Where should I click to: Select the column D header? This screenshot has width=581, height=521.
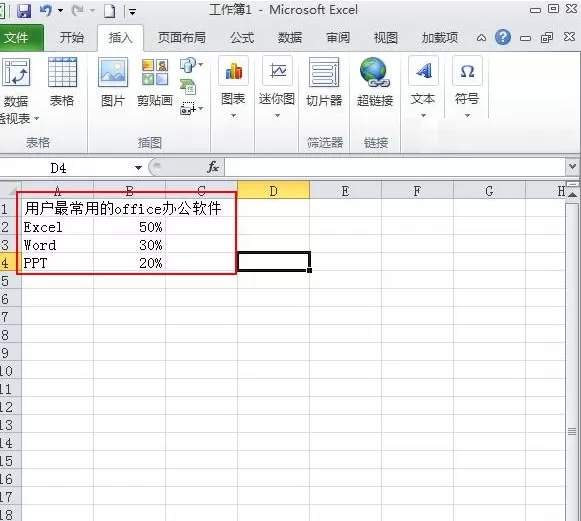point(273,190)
